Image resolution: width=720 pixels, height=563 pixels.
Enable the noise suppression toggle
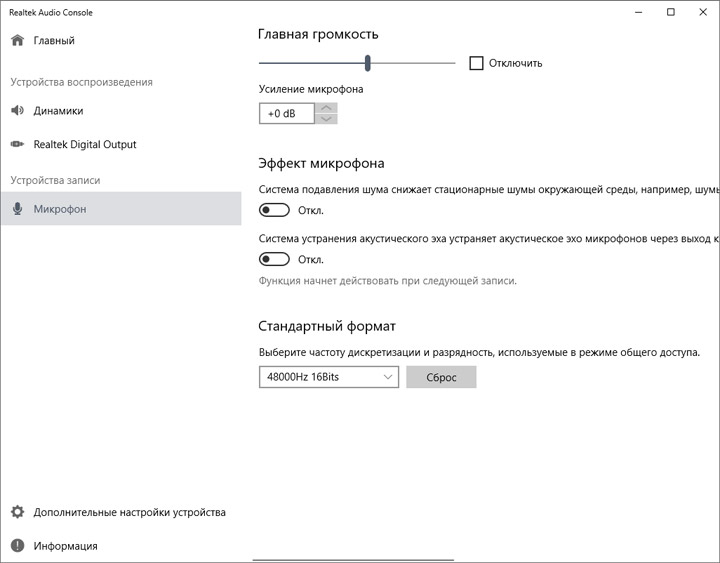point(274,210)
